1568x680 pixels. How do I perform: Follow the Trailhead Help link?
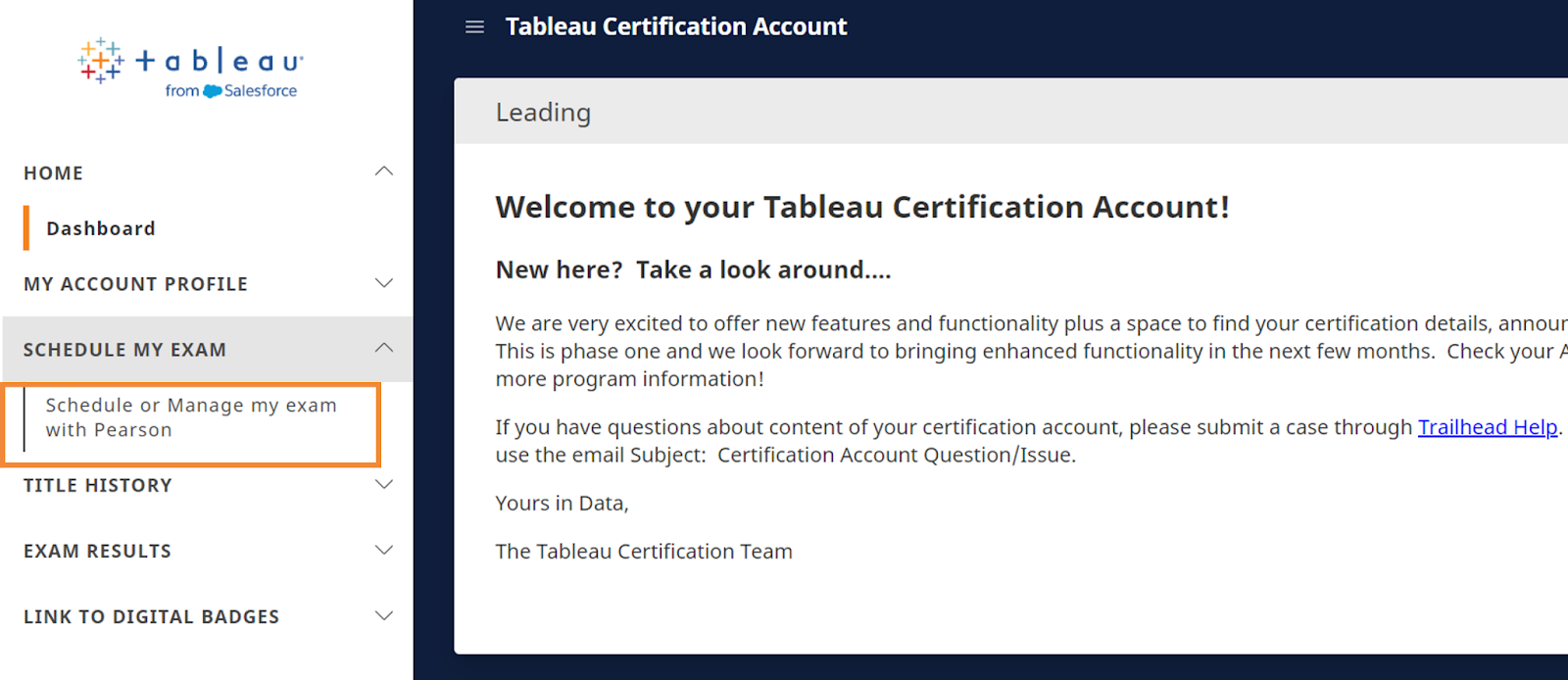tap(1488, 427)
